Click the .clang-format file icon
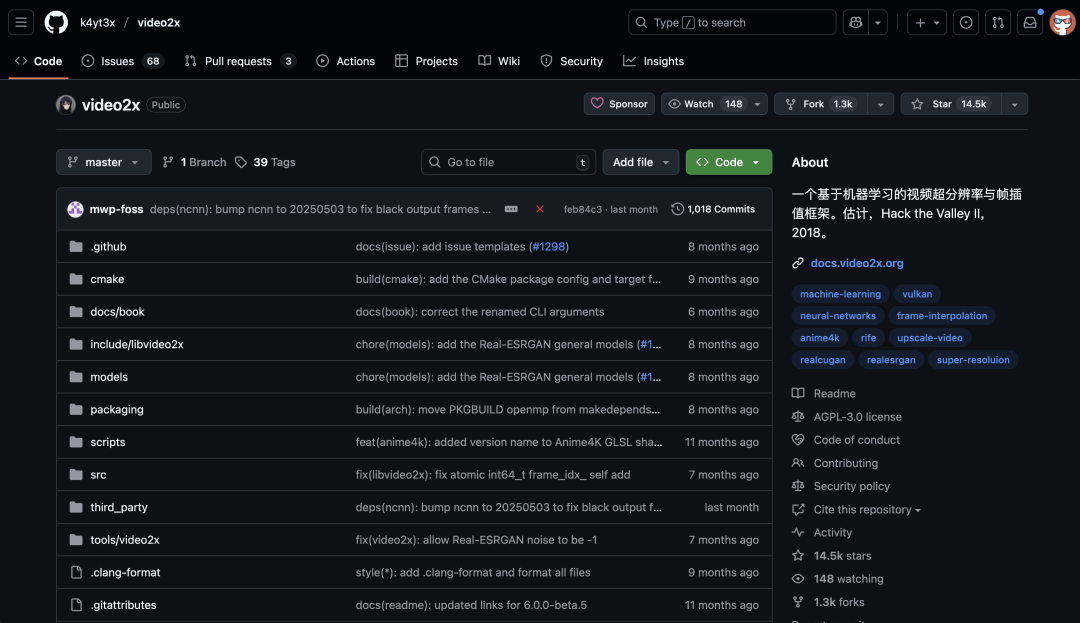The height and width of the screenshot is (623, 1080). pyautogui.click(x=76, y=572)
